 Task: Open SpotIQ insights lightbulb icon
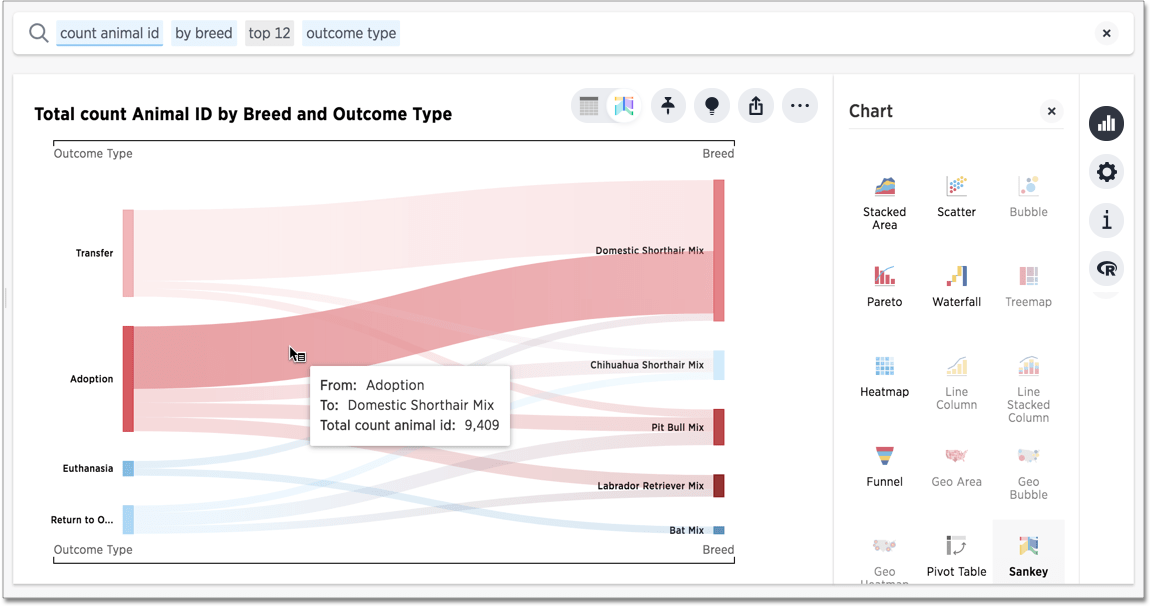point(712,106)
